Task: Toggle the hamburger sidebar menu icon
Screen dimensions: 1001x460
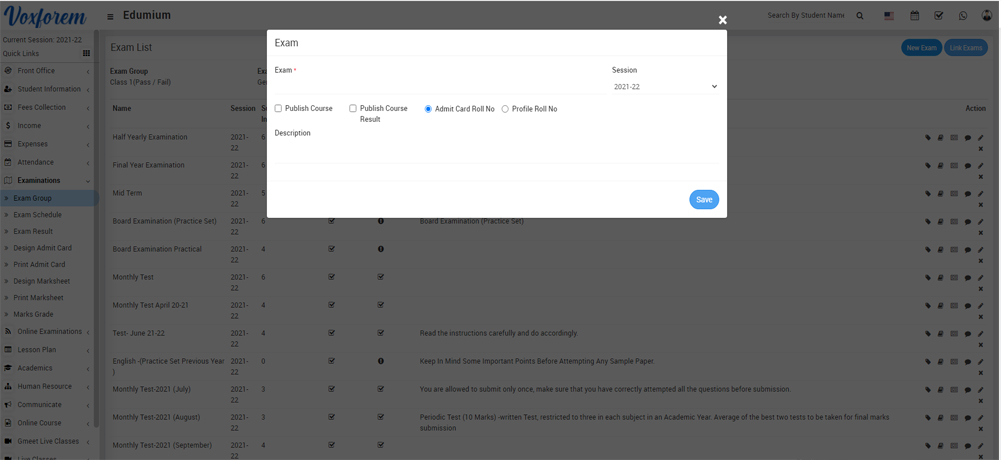Action: click(110, 16)
